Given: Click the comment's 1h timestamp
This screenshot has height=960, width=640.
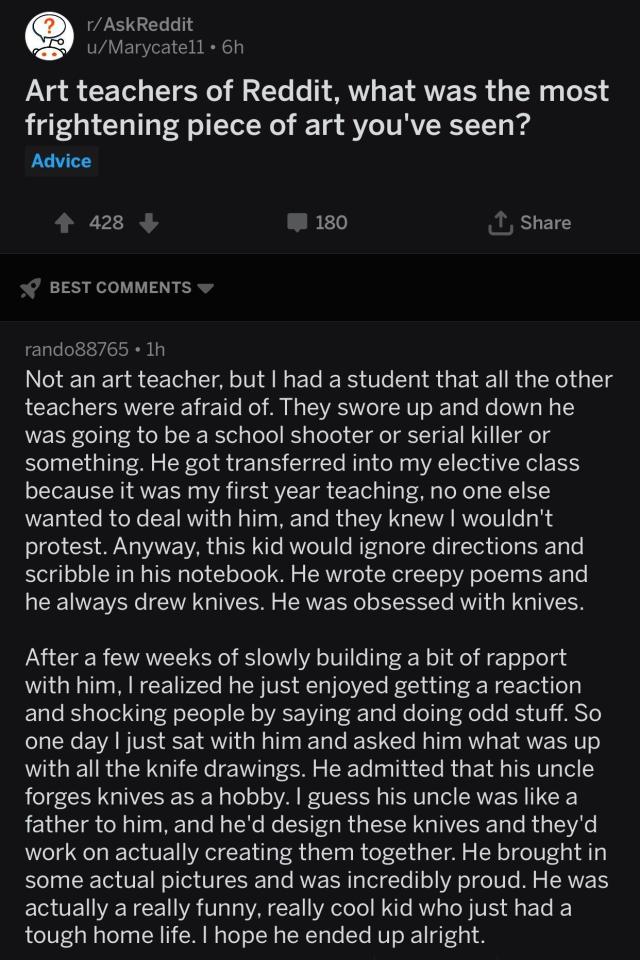Looking at the screenshot, I should (156, 349).
